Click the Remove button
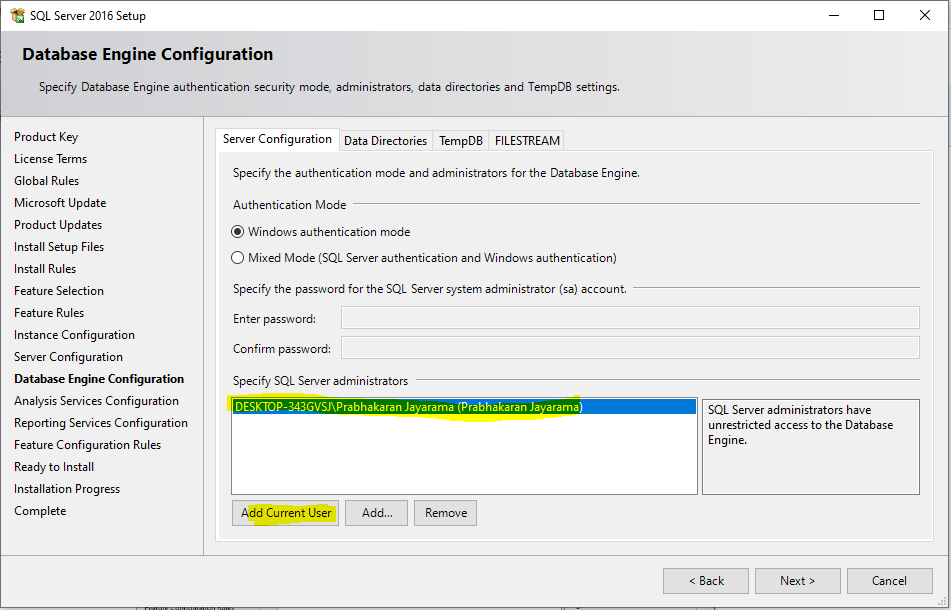This screenshot has width=951, height=610. point(446,513)
